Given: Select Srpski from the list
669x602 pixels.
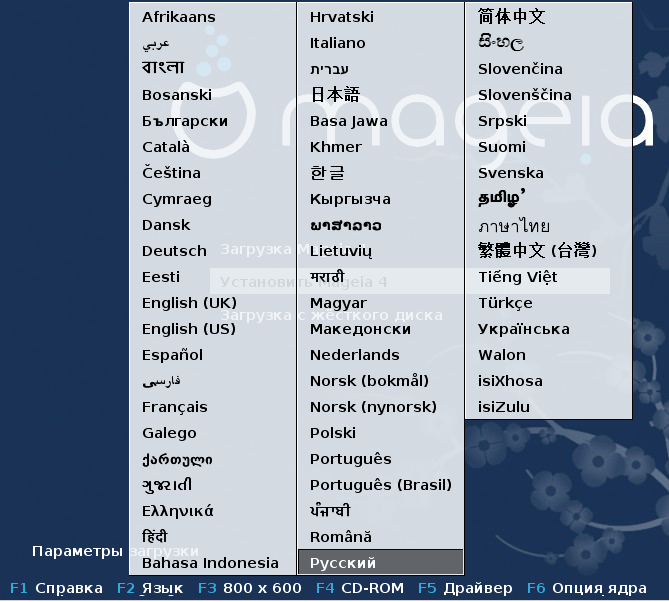Looking at the screenshot, I should coord(502,121).
